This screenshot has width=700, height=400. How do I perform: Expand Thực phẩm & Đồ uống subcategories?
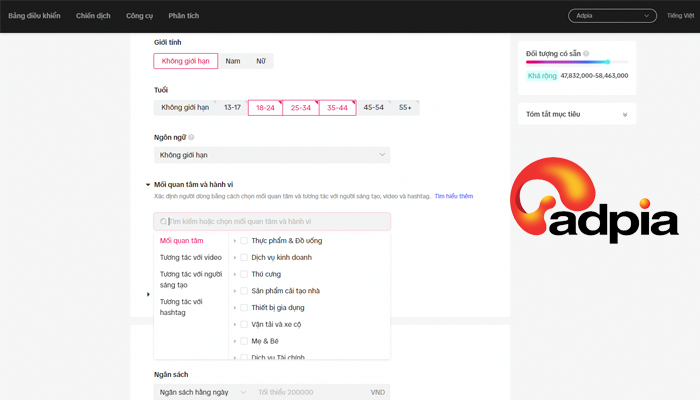click(x=235, y=241)
